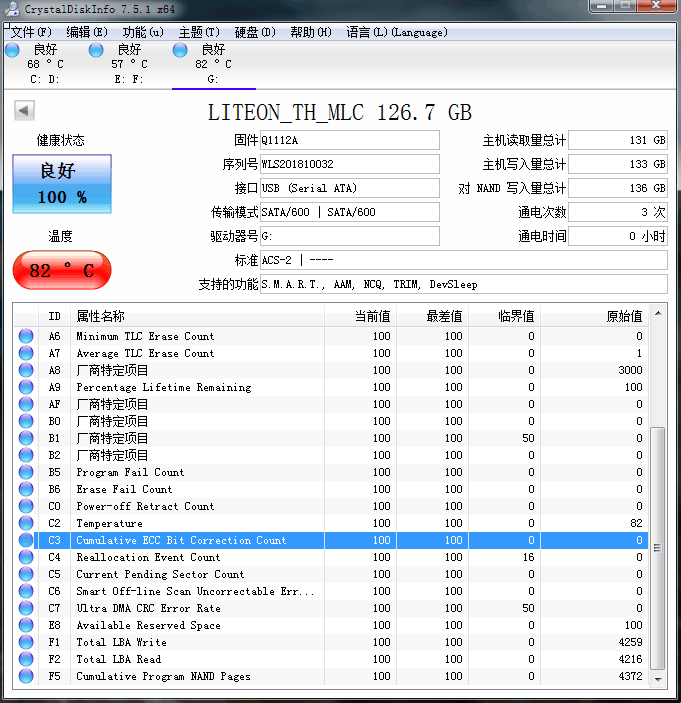The height and width of the screenshot is (703, 681).
Task: Click the red 82 °C temperature button
Action: click(62, 270)
